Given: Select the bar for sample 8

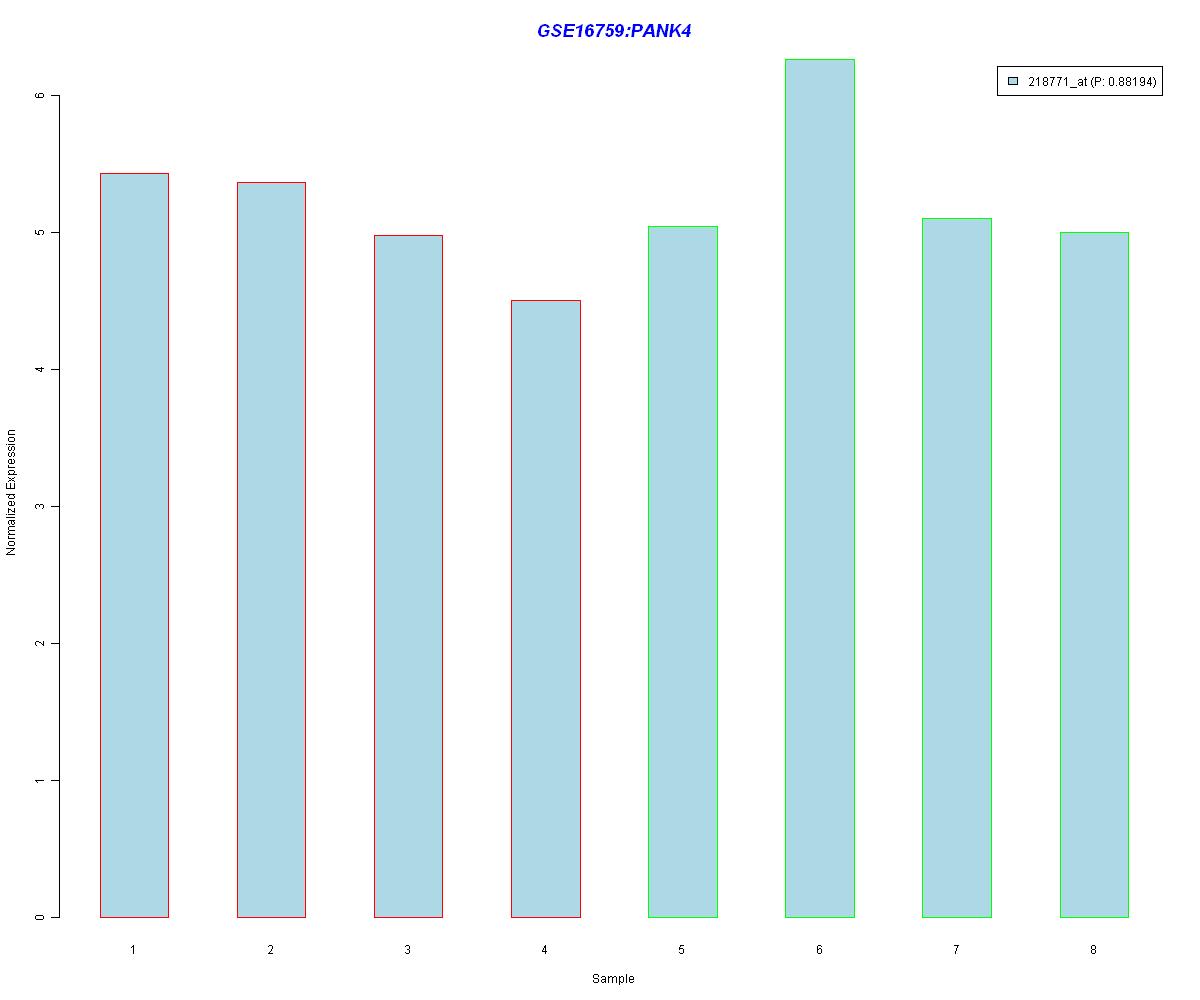Looking at the screenshot, I should [1094, 575].
